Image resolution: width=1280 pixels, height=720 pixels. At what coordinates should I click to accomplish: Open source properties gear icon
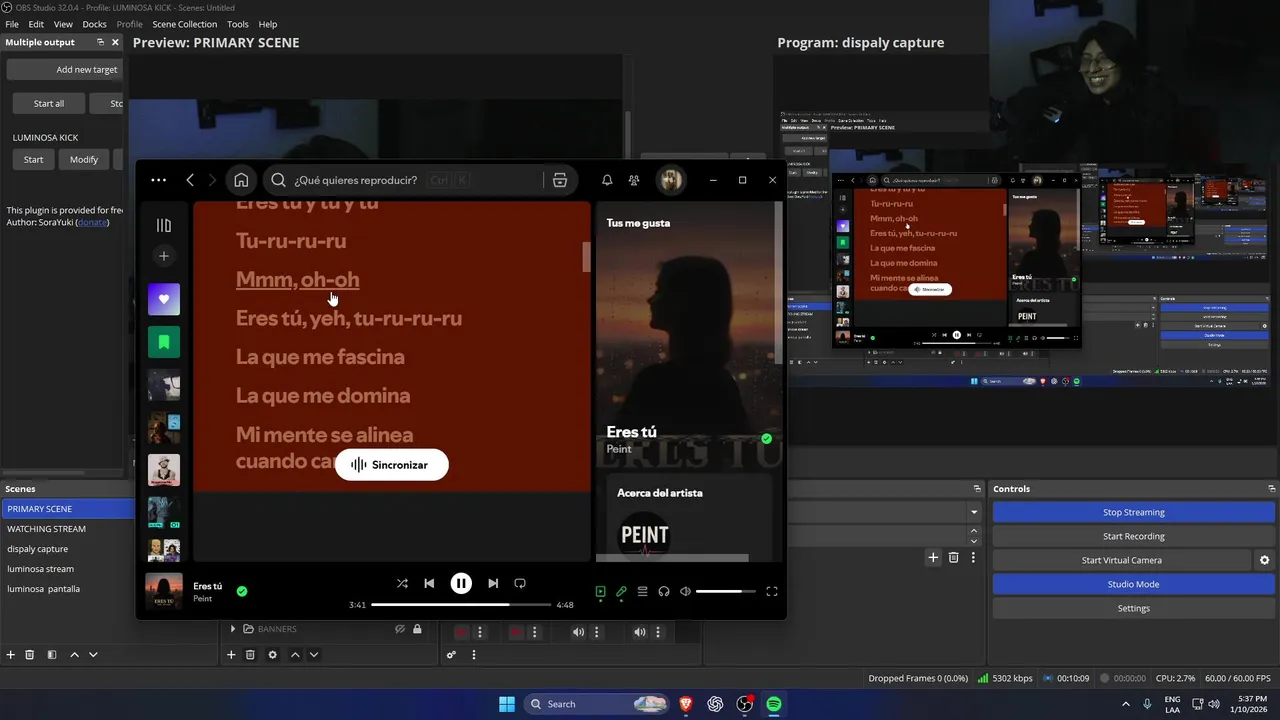click(x=272, y=655)
